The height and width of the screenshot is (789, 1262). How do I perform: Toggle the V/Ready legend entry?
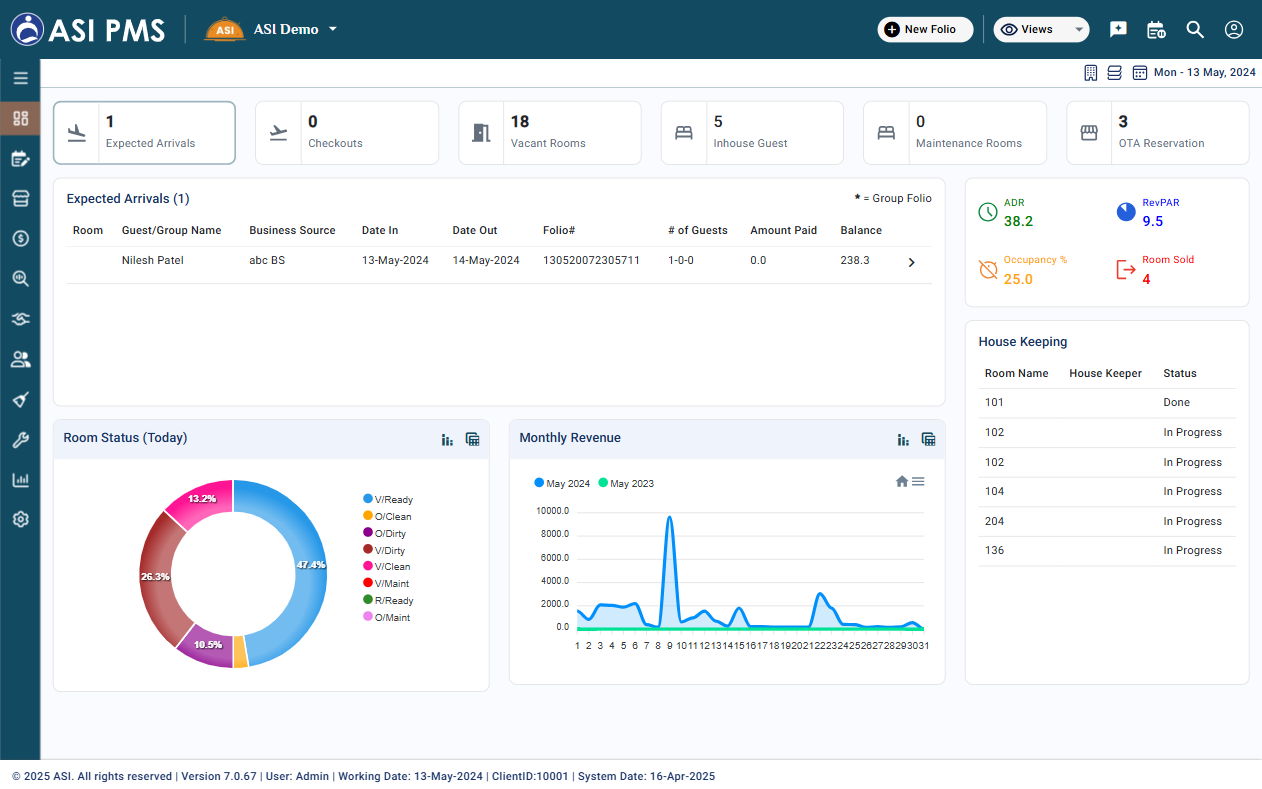[x=388, y=499]
